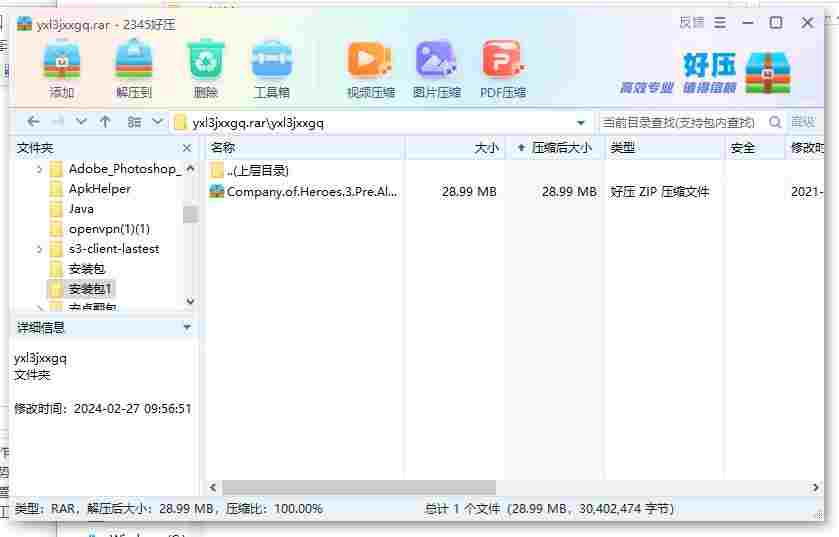Viewport: 839px width, 537px height.
Task: Click the ..(上层目录) folder icon
Action: pos(217,171)
